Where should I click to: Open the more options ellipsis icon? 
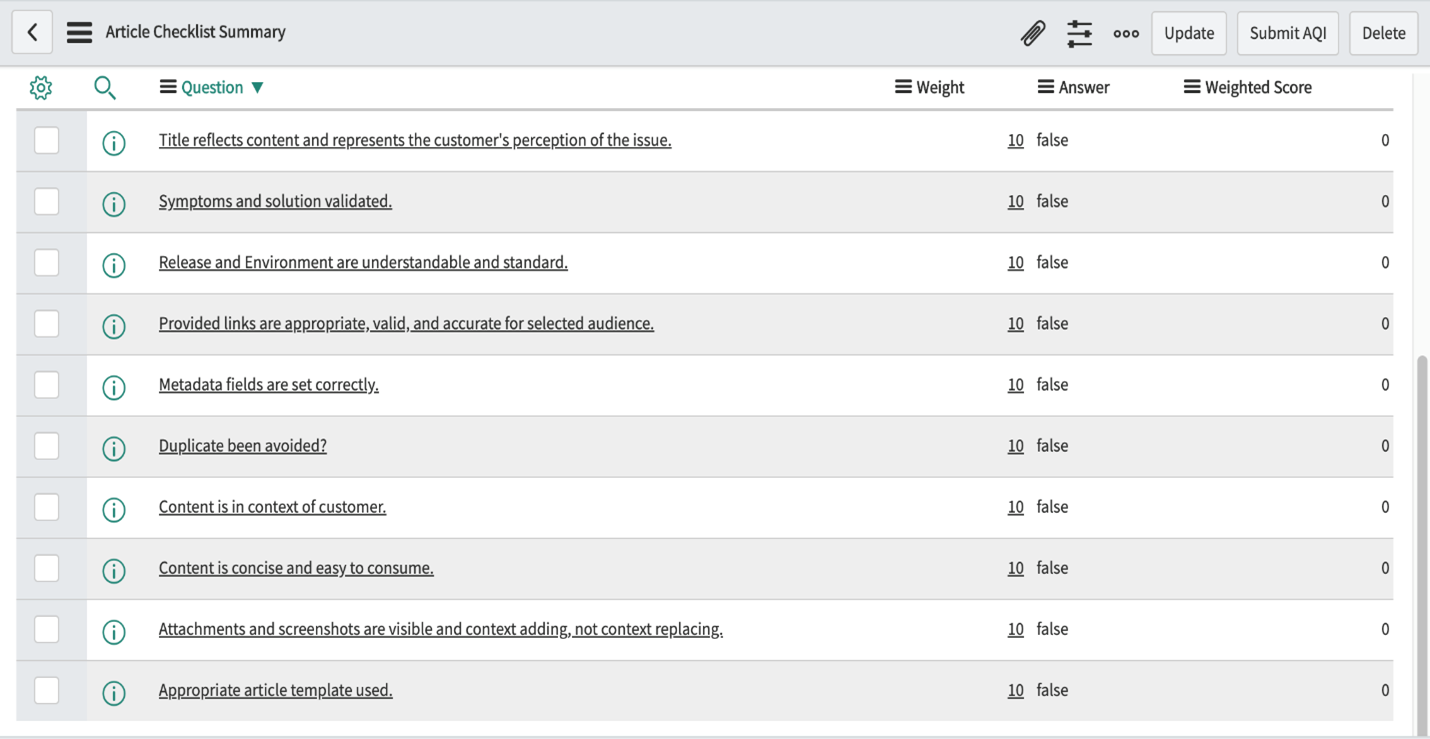pyautogui.click(x=1126, y=33)
